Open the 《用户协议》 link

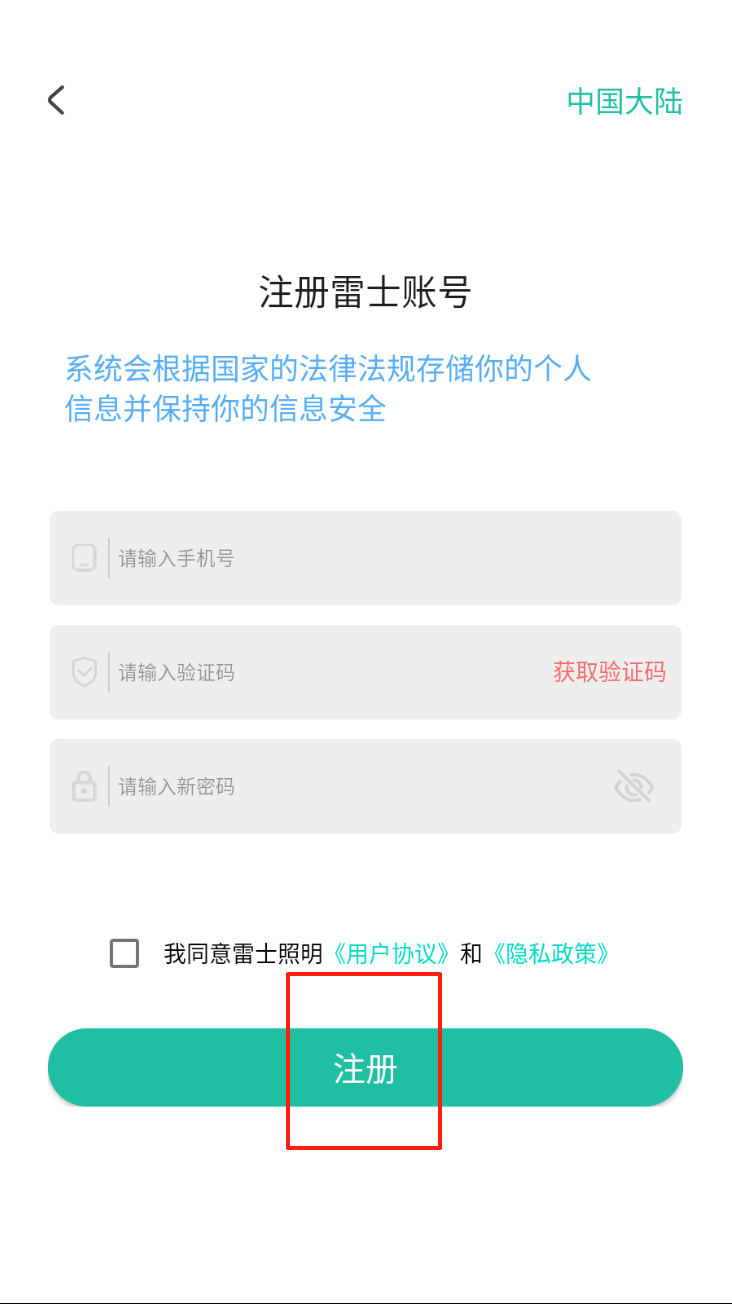pos(391,954)
